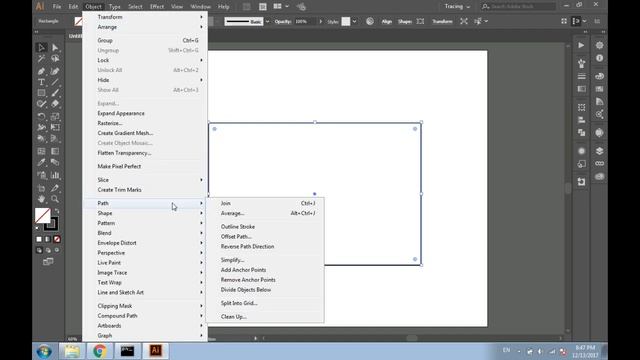Screen dimensions: 640x360
Task: Open the graphic Style dropdown arrow
Action: [354, 21]
